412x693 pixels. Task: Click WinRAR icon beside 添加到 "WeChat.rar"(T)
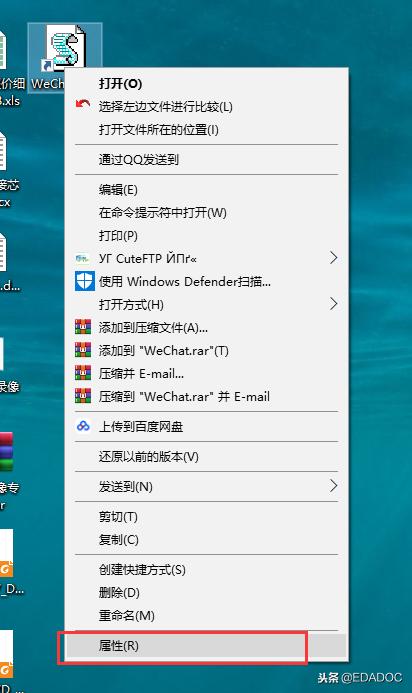(x=83, y=350)
